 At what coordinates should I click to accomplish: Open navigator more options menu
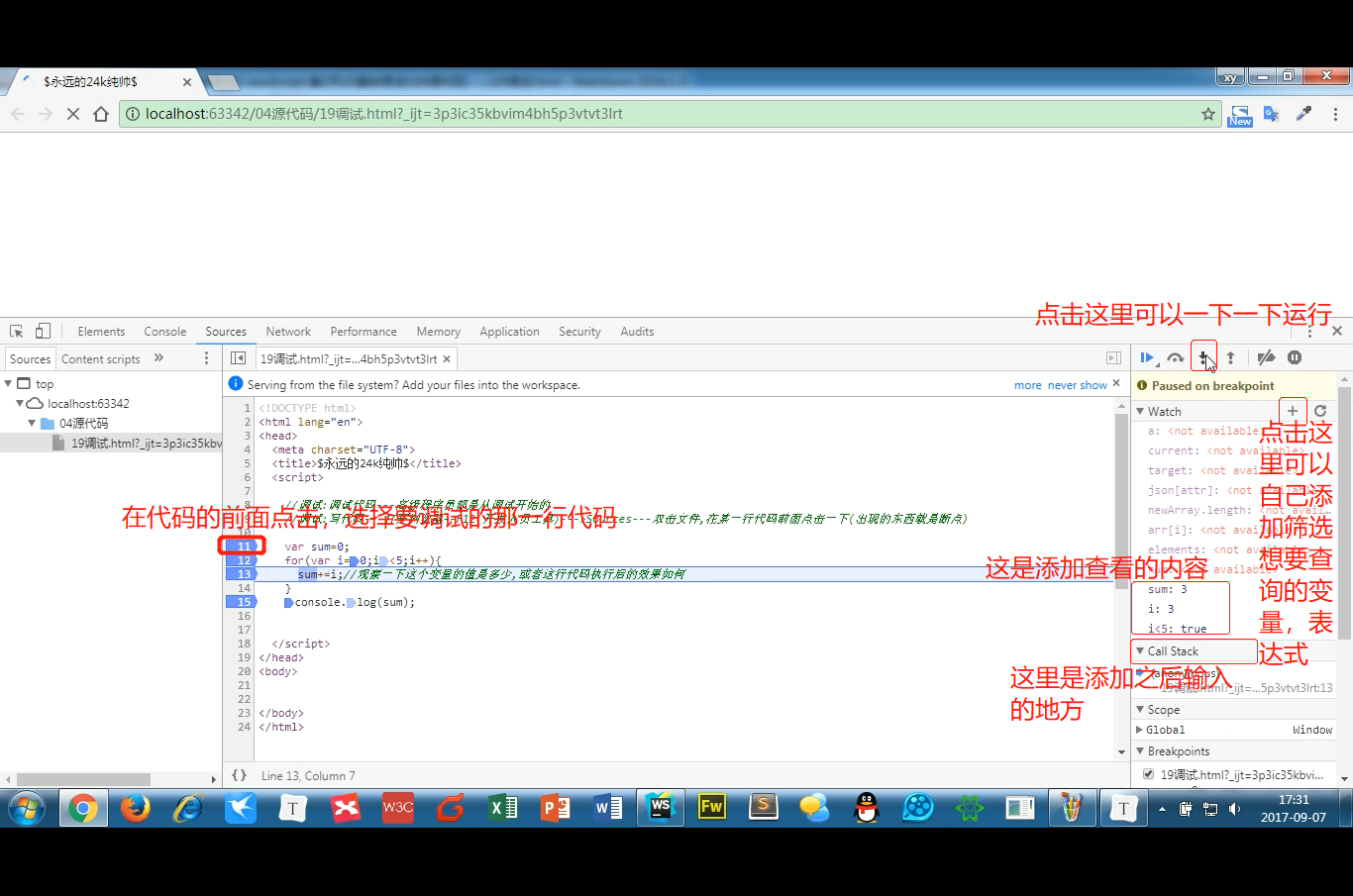(206, 358)
